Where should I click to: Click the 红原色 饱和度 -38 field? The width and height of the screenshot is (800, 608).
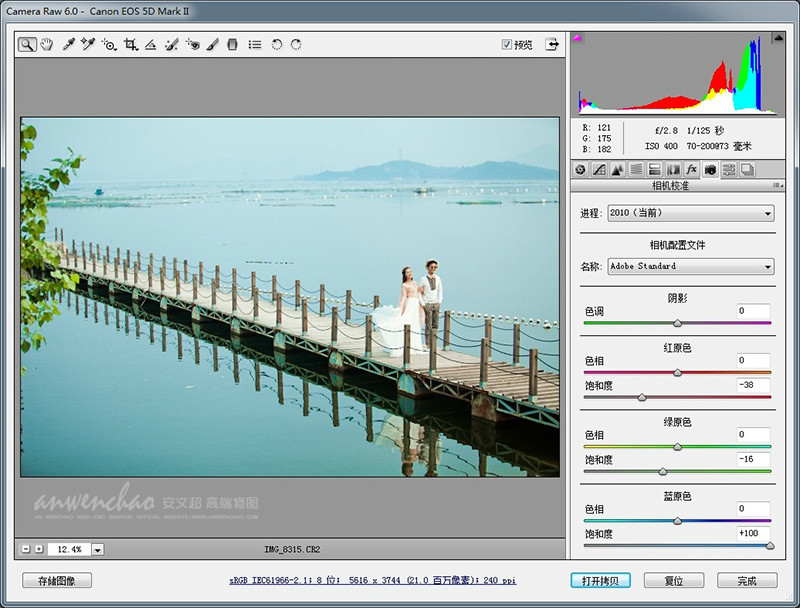pos(753,385)
